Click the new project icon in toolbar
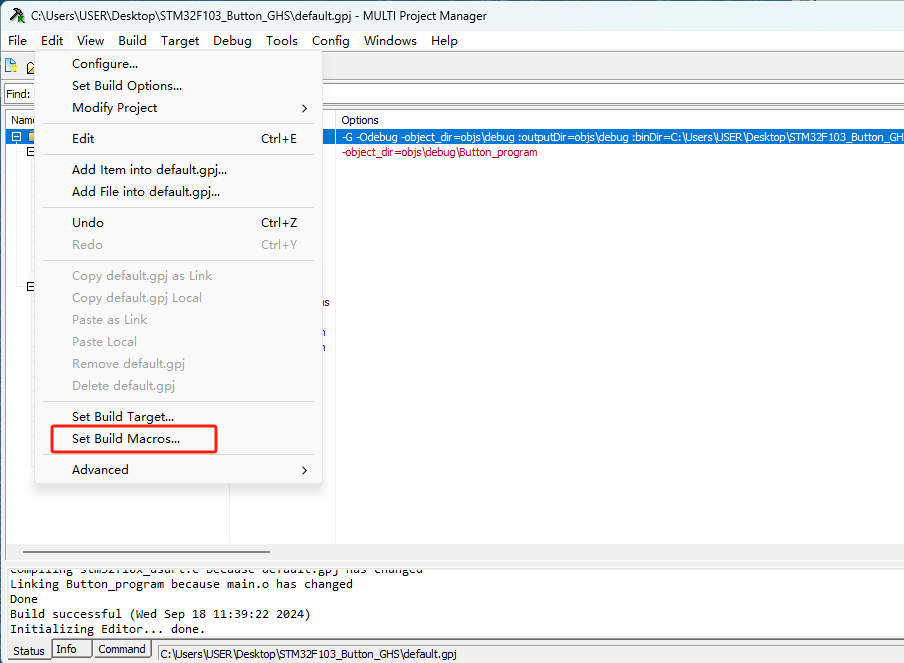 click(11, 67)
